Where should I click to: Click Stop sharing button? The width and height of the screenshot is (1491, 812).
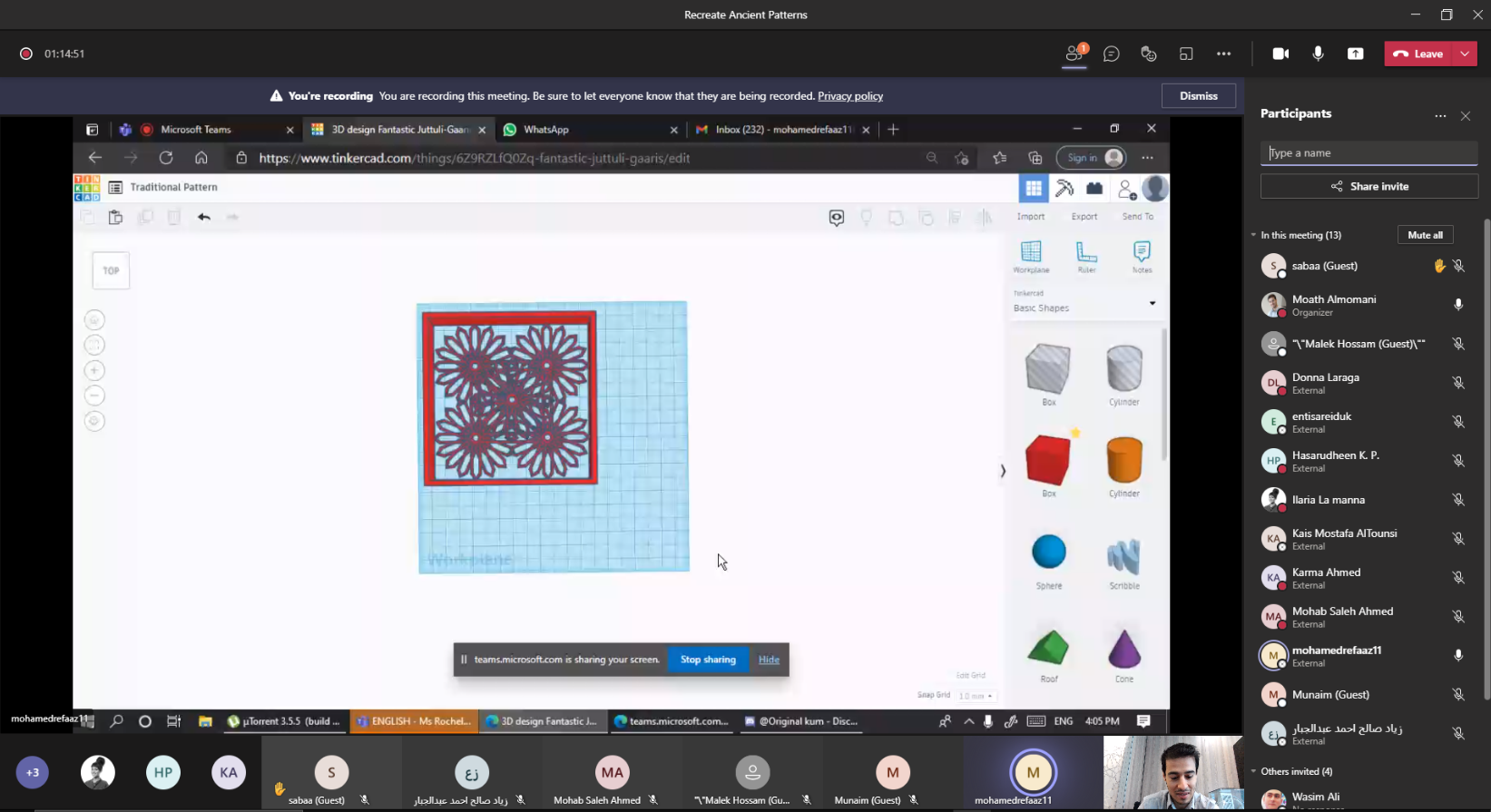coord(708,660)
